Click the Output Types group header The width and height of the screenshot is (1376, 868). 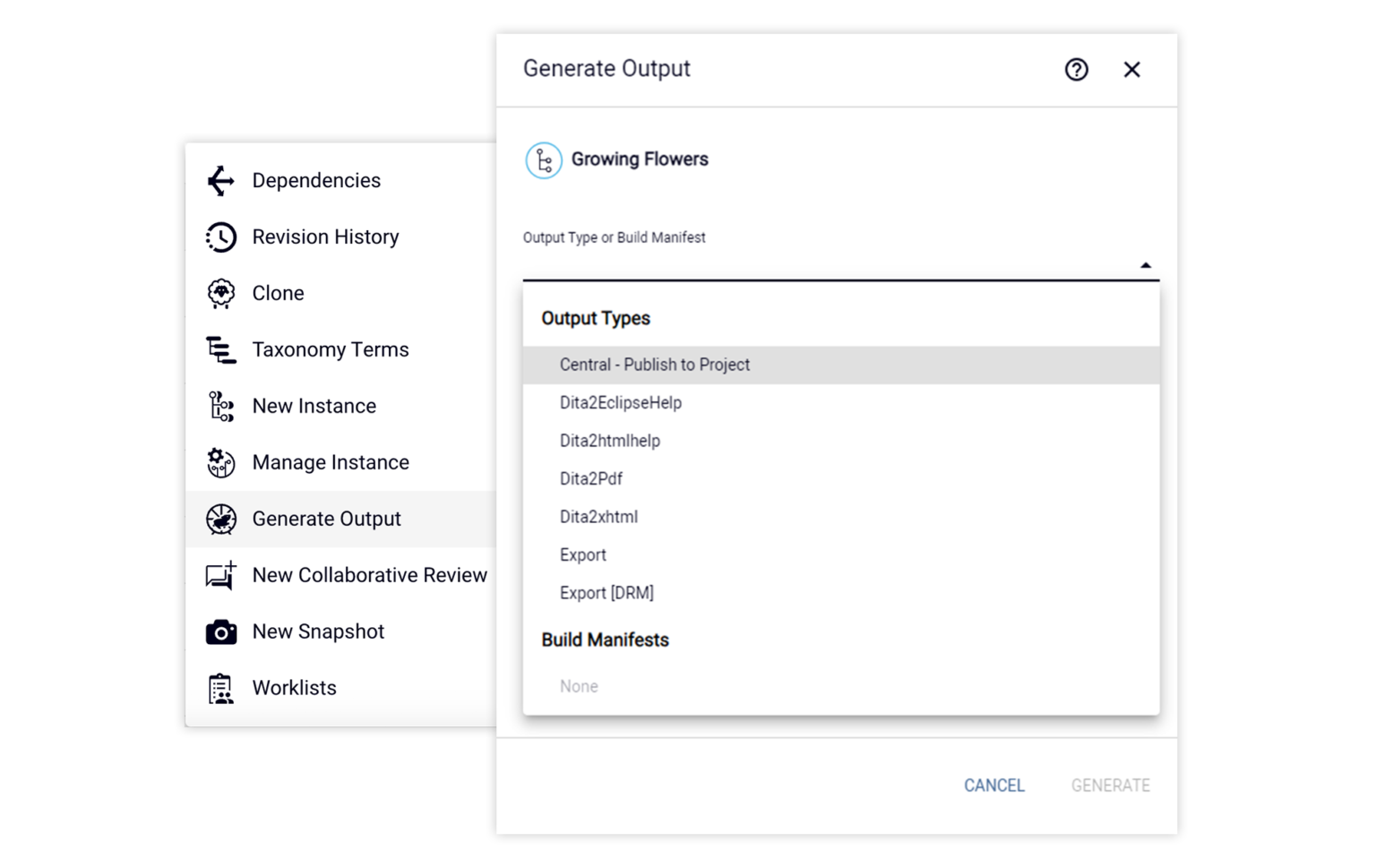pos(596,319)
